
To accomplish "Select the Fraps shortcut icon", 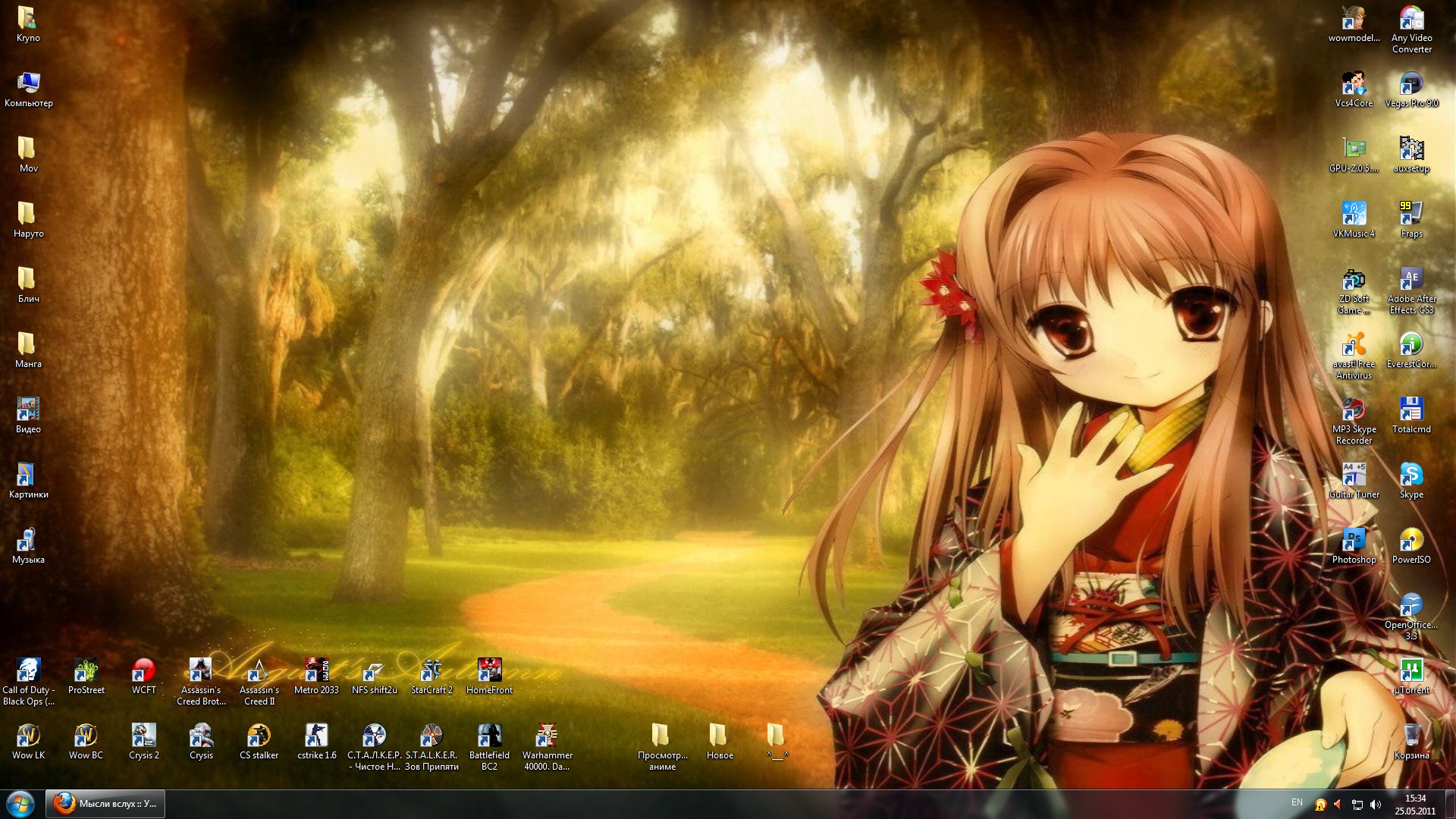I will coord(1410,215).
